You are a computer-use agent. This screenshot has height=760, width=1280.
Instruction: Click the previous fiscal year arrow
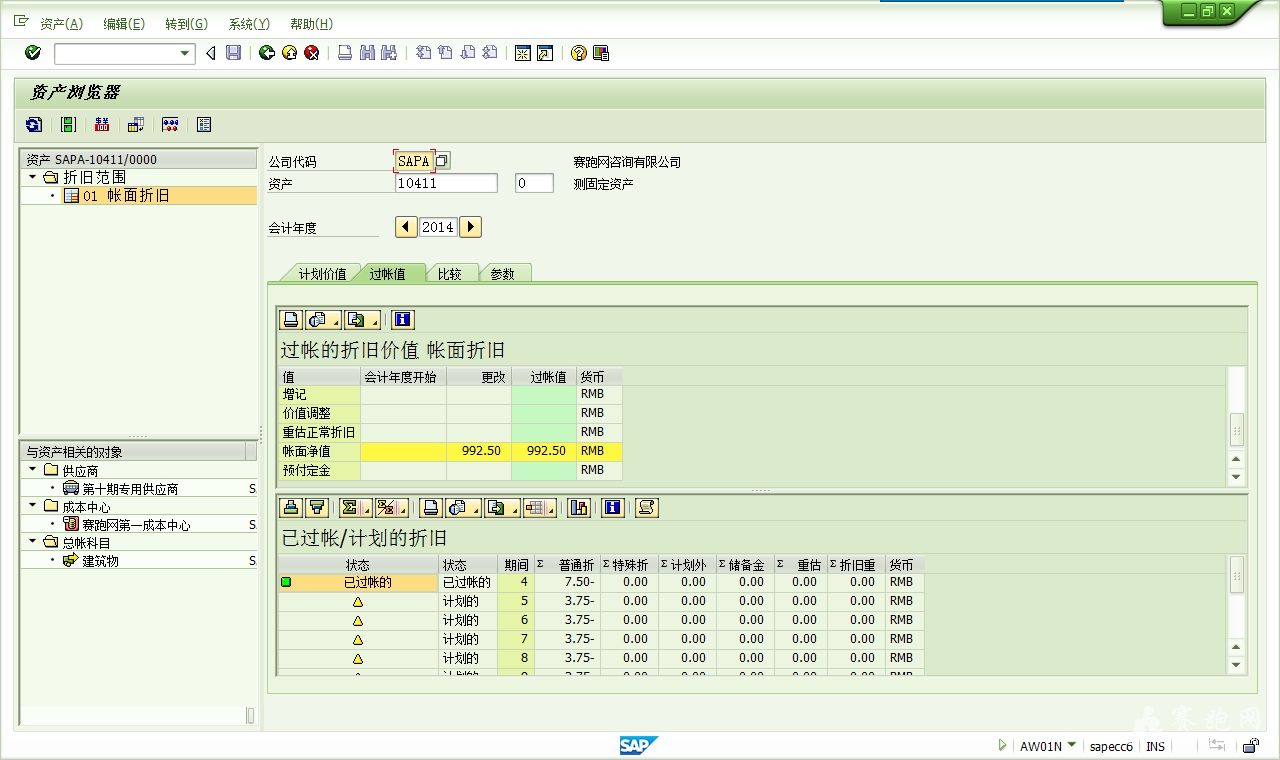coord(406,227)
